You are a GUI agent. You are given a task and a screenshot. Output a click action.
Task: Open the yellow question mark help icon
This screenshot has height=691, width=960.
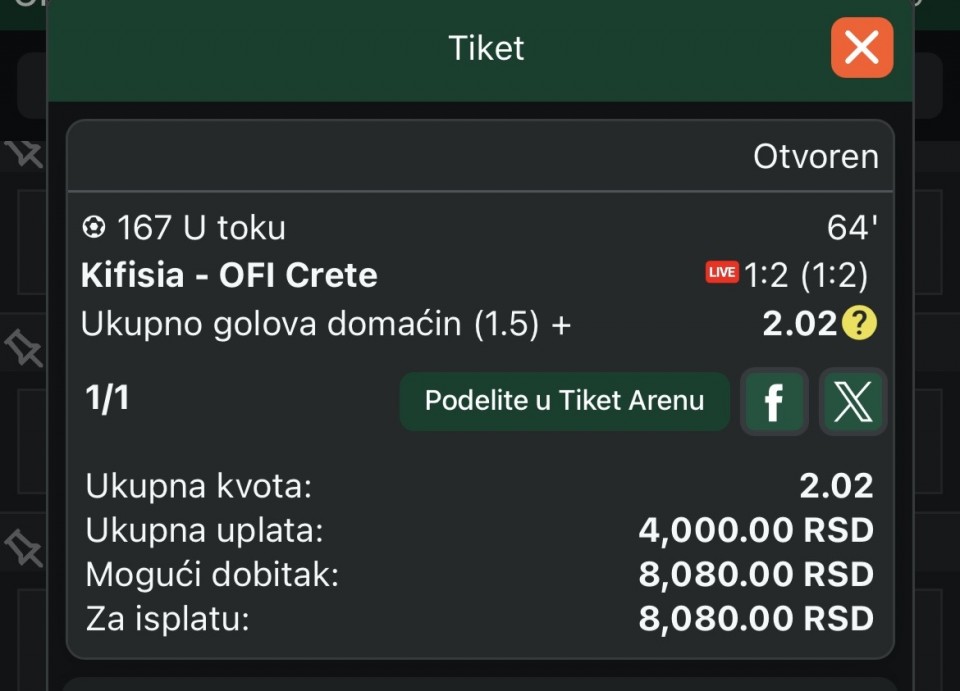coord(858,323)
